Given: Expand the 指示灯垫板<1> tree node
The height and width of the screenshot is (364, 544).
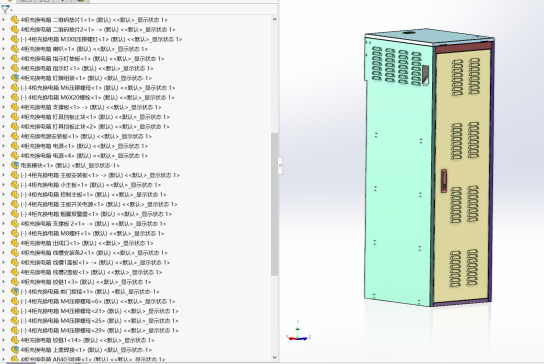Looking at the screenshot, I should [x=3, y=59].
